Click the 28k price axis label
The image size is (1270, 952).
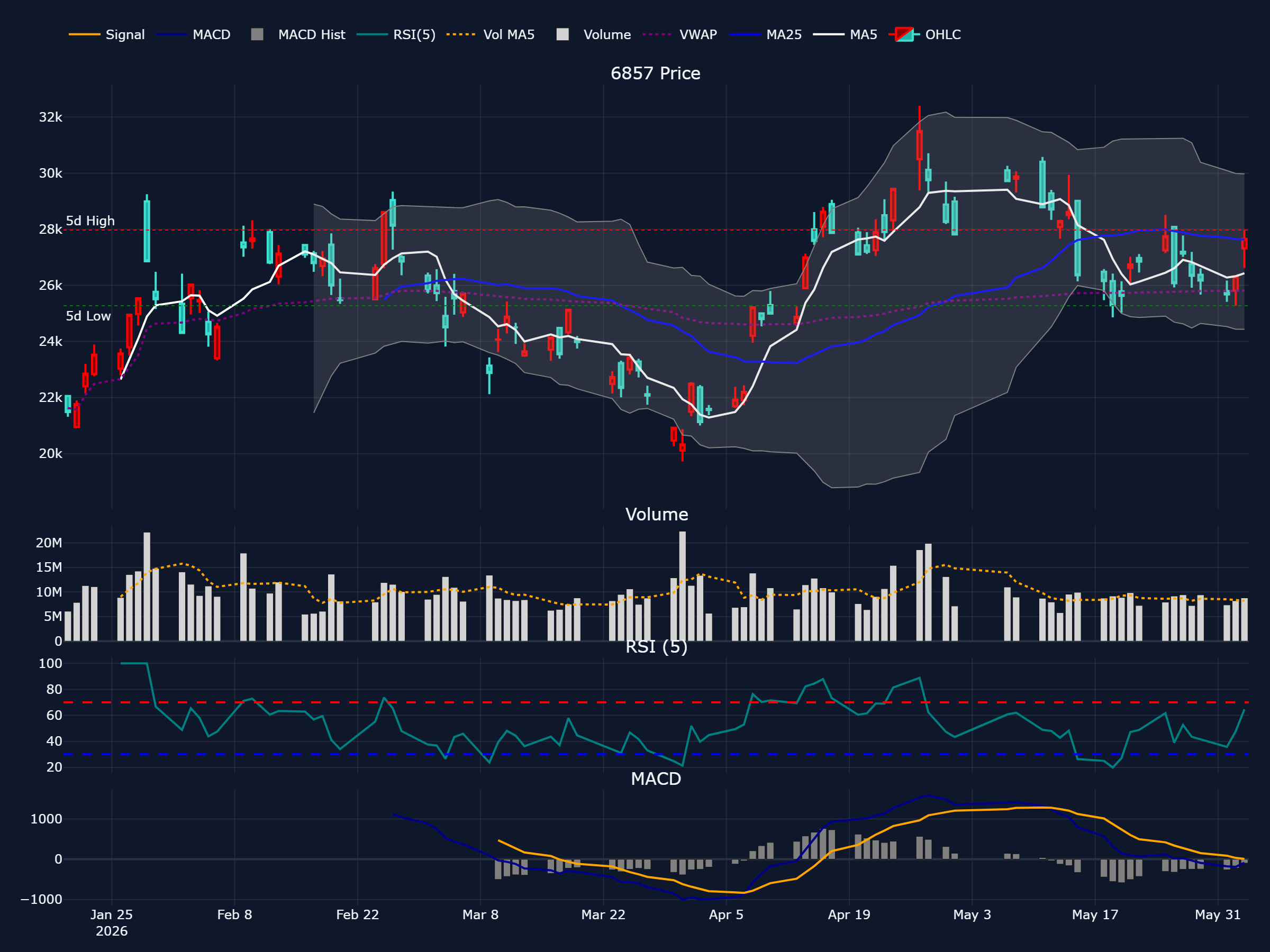point(50,230)
